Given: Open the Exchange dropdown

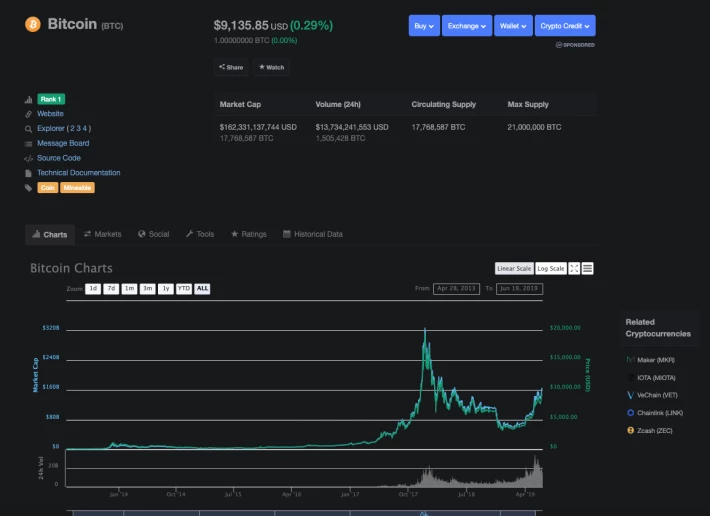Looking at the screenshot, I should coord(467,26).
